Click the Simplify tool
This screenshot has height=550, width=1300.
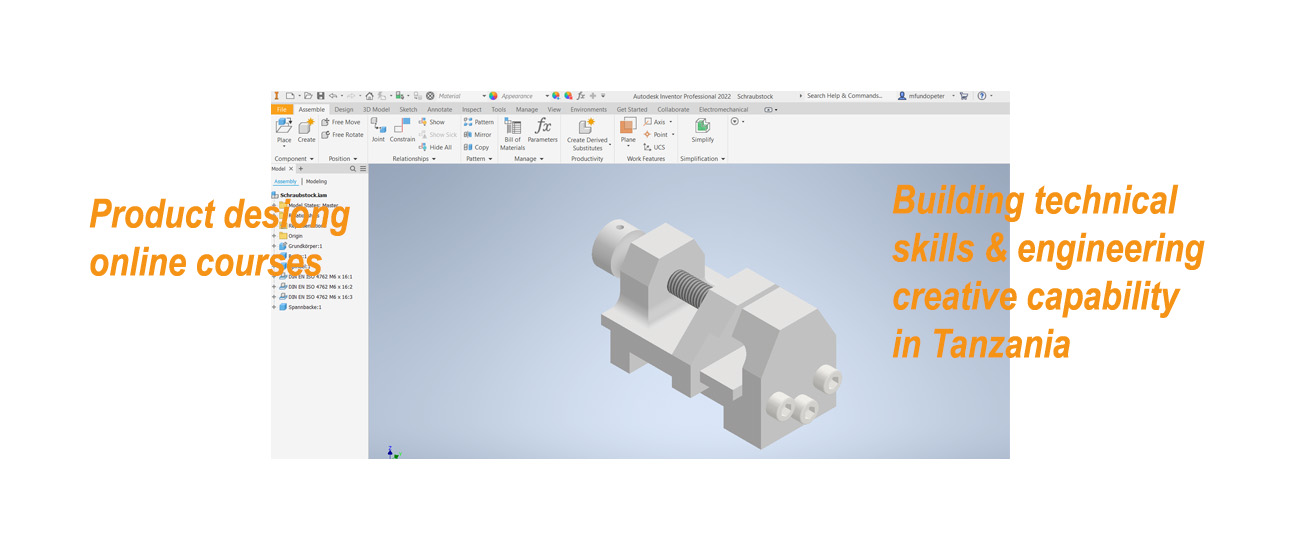pyautogui.click(x=703, y=129)
